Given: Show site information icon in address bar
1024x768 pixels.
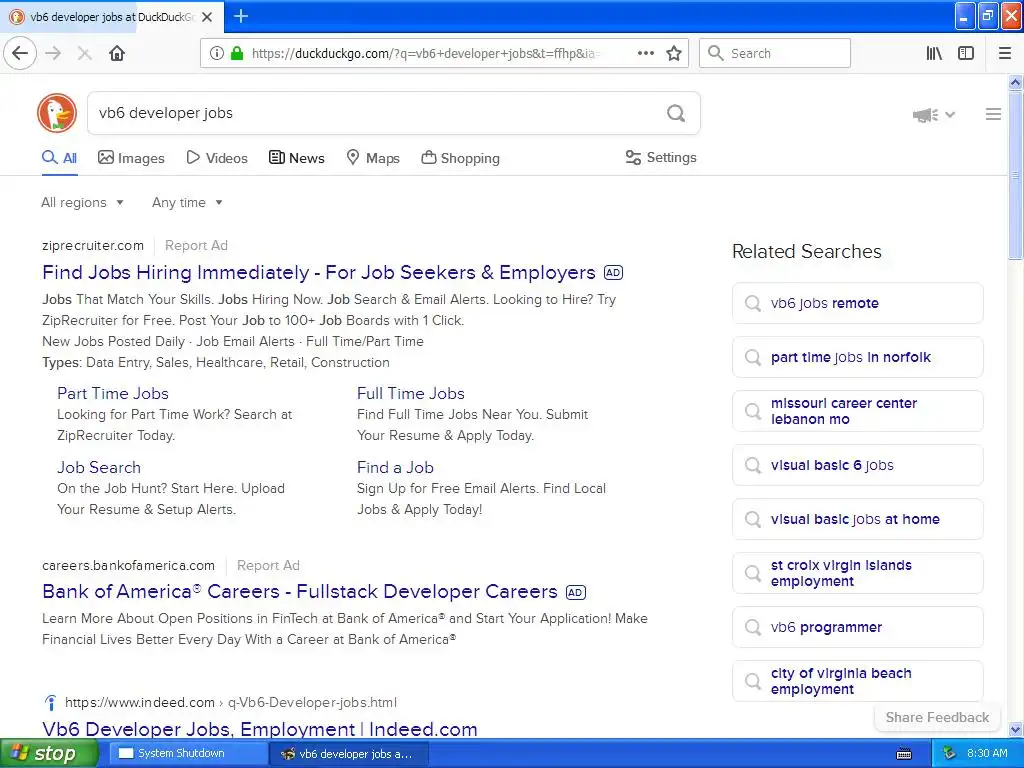Looking at the screenshot, I should 216,53.
